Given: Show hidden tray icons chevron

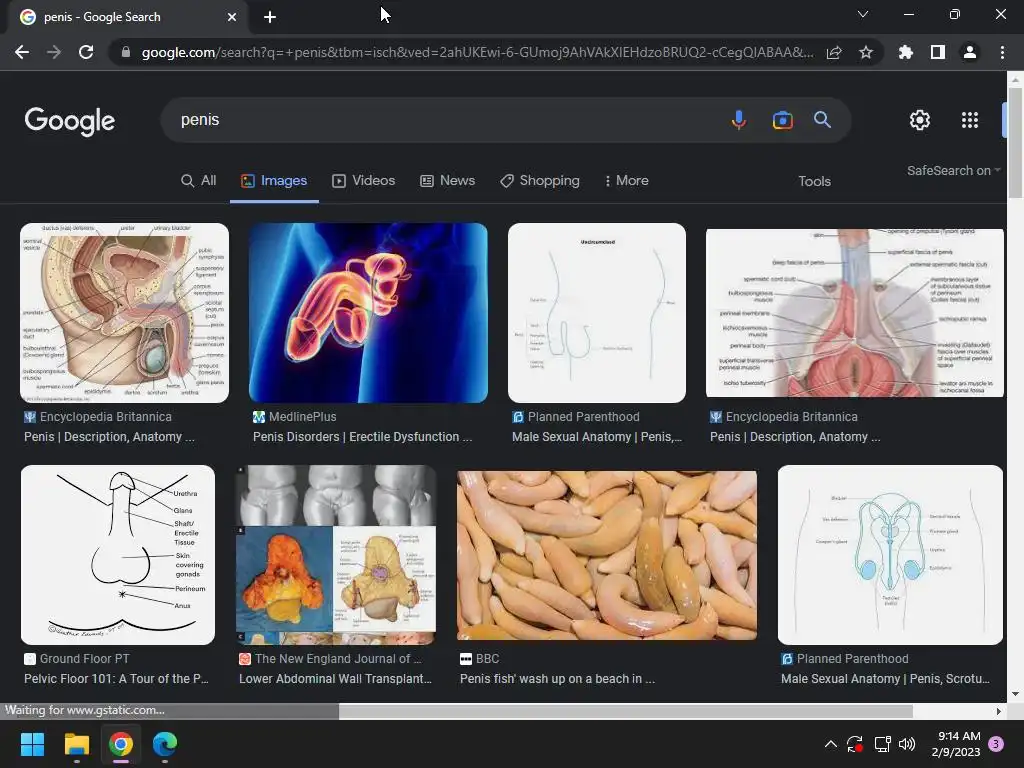Looking at the screenshot, I should [831, 744].
